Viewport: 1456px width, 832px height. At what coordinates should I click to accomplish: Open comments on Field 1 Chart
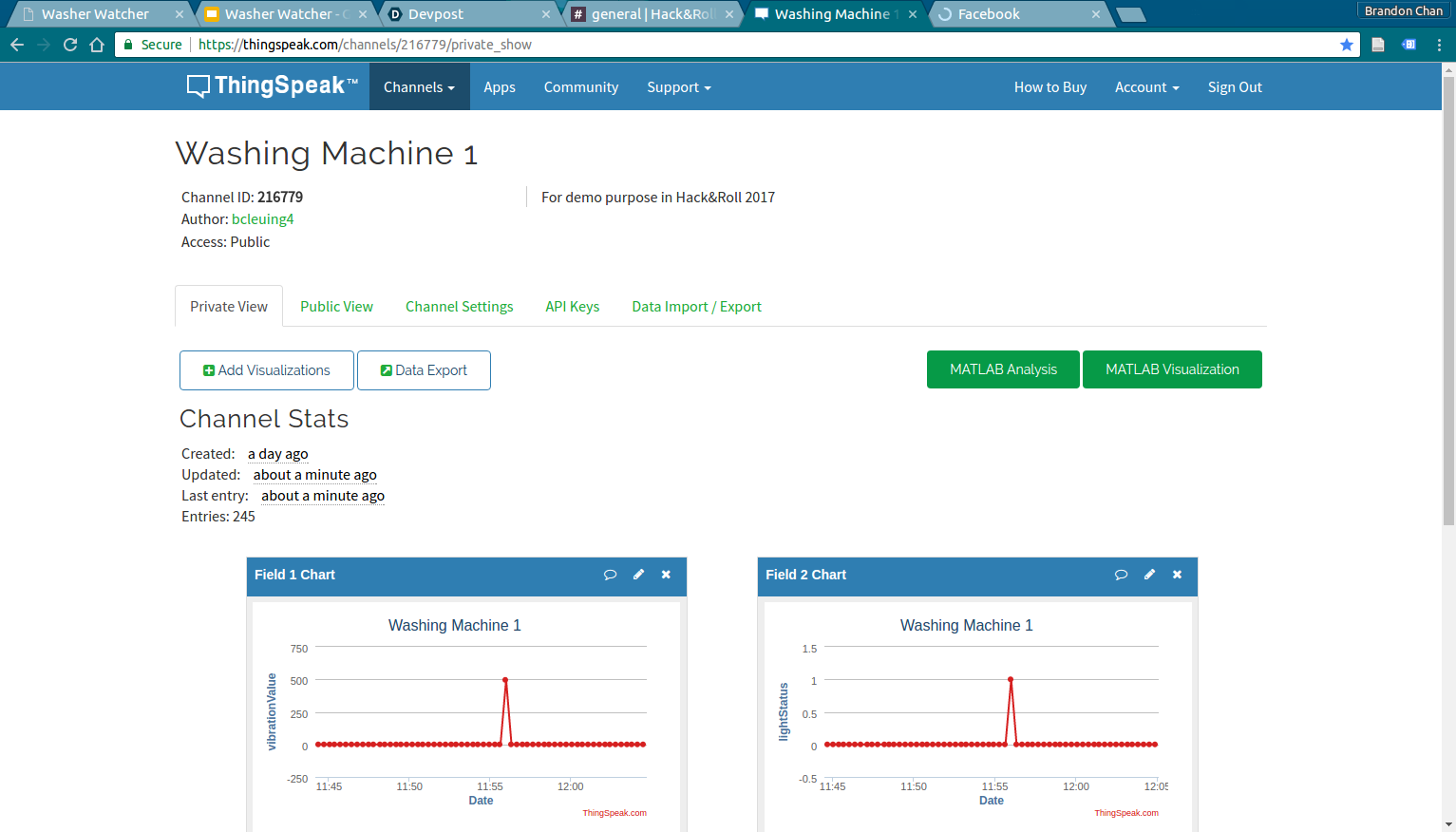coord(610,575)
